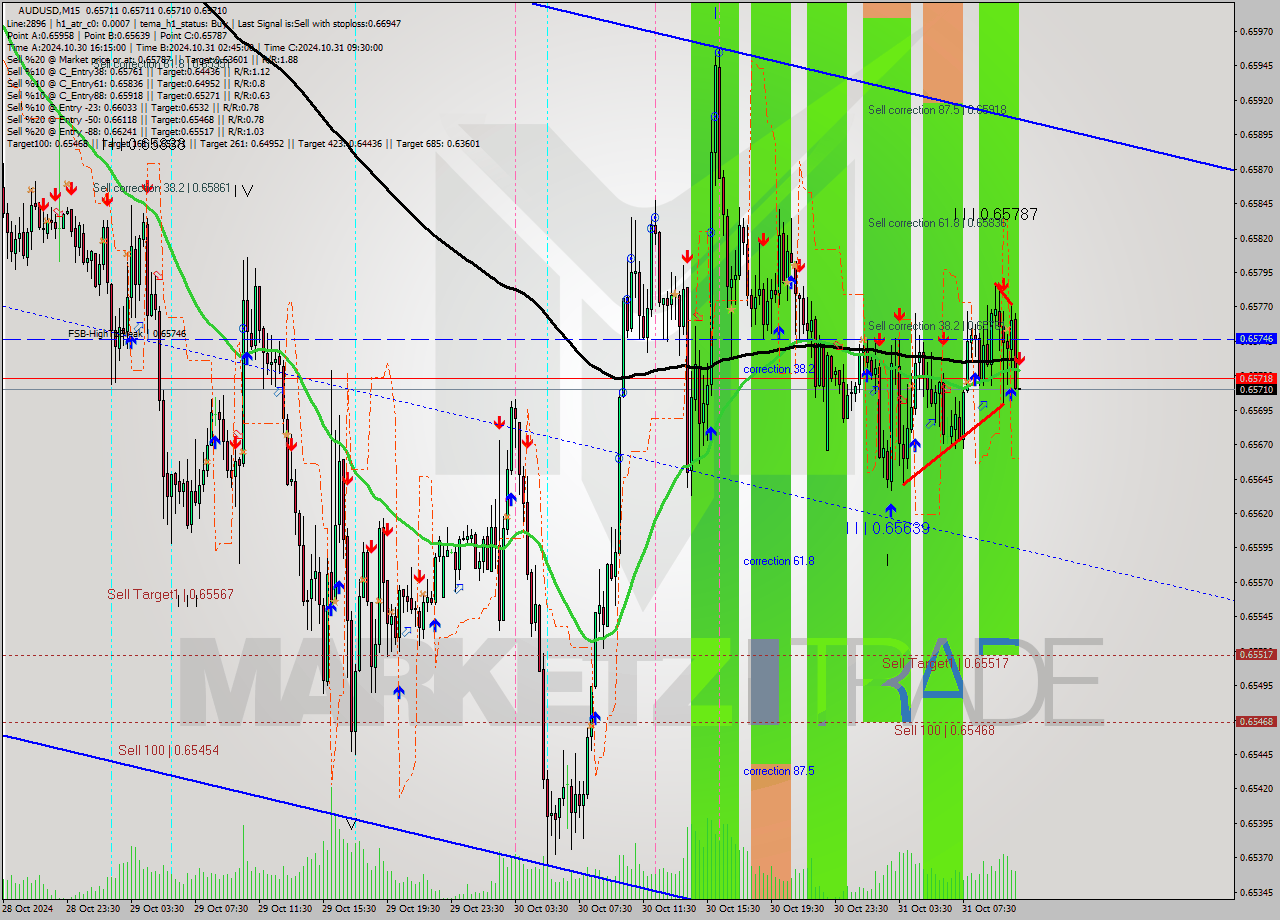
Task: Click the 'Target100: 0.65468' targets line
Action: [x=243, y=143]
